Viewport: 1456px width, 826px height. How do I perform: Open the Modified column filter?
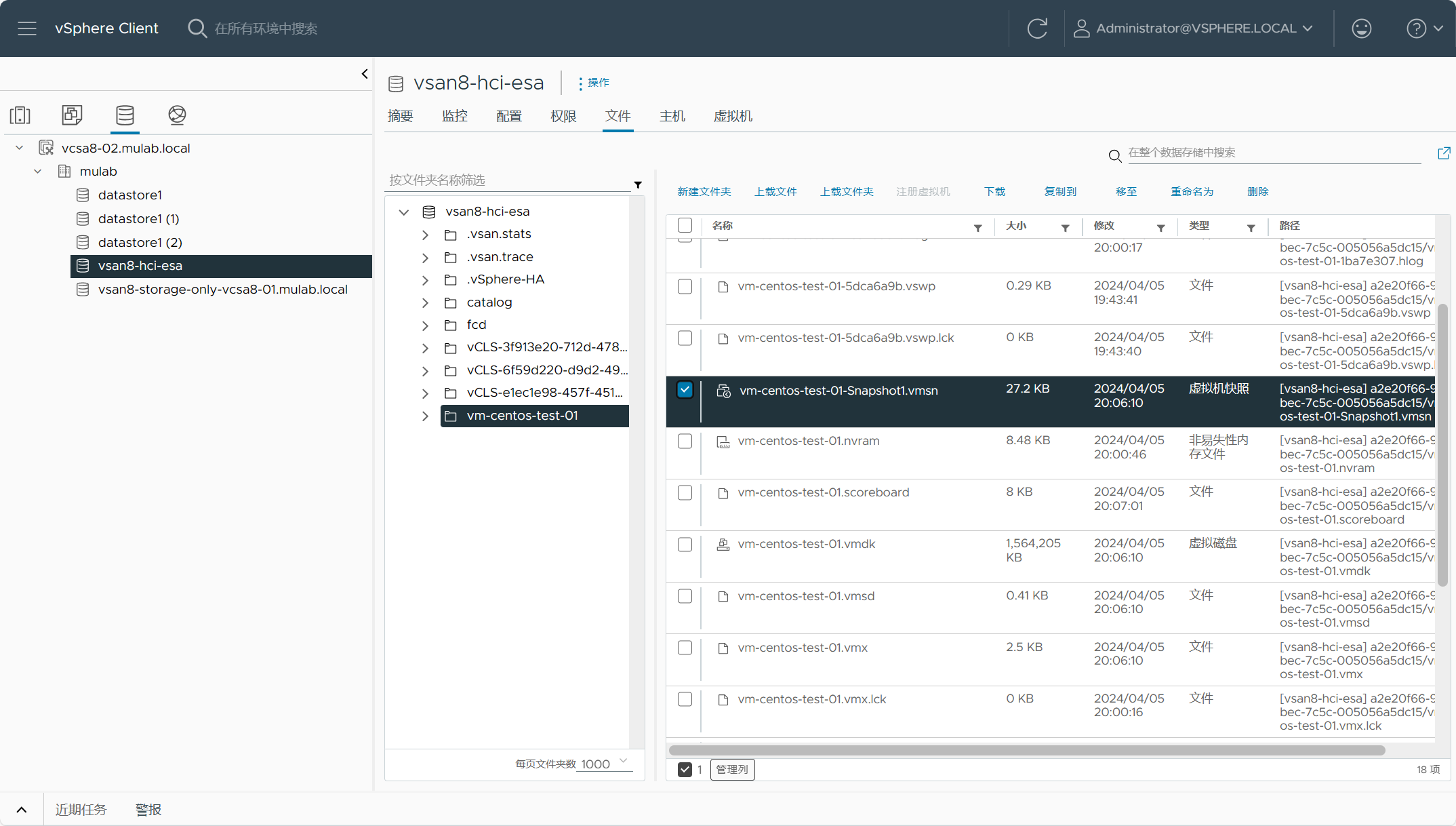pyautogui.click(x=1161, y=228)
